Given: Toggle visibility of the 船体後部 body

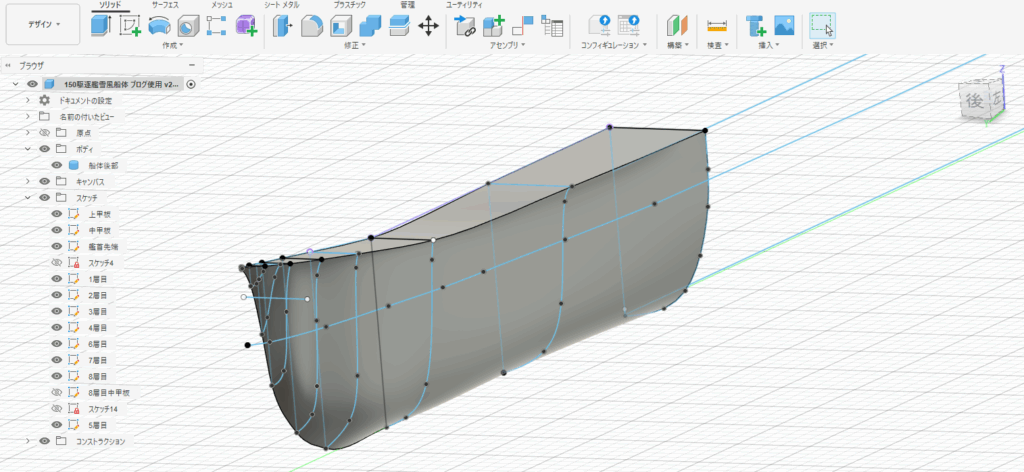Looking at the screenshot, I should [57, 165].
